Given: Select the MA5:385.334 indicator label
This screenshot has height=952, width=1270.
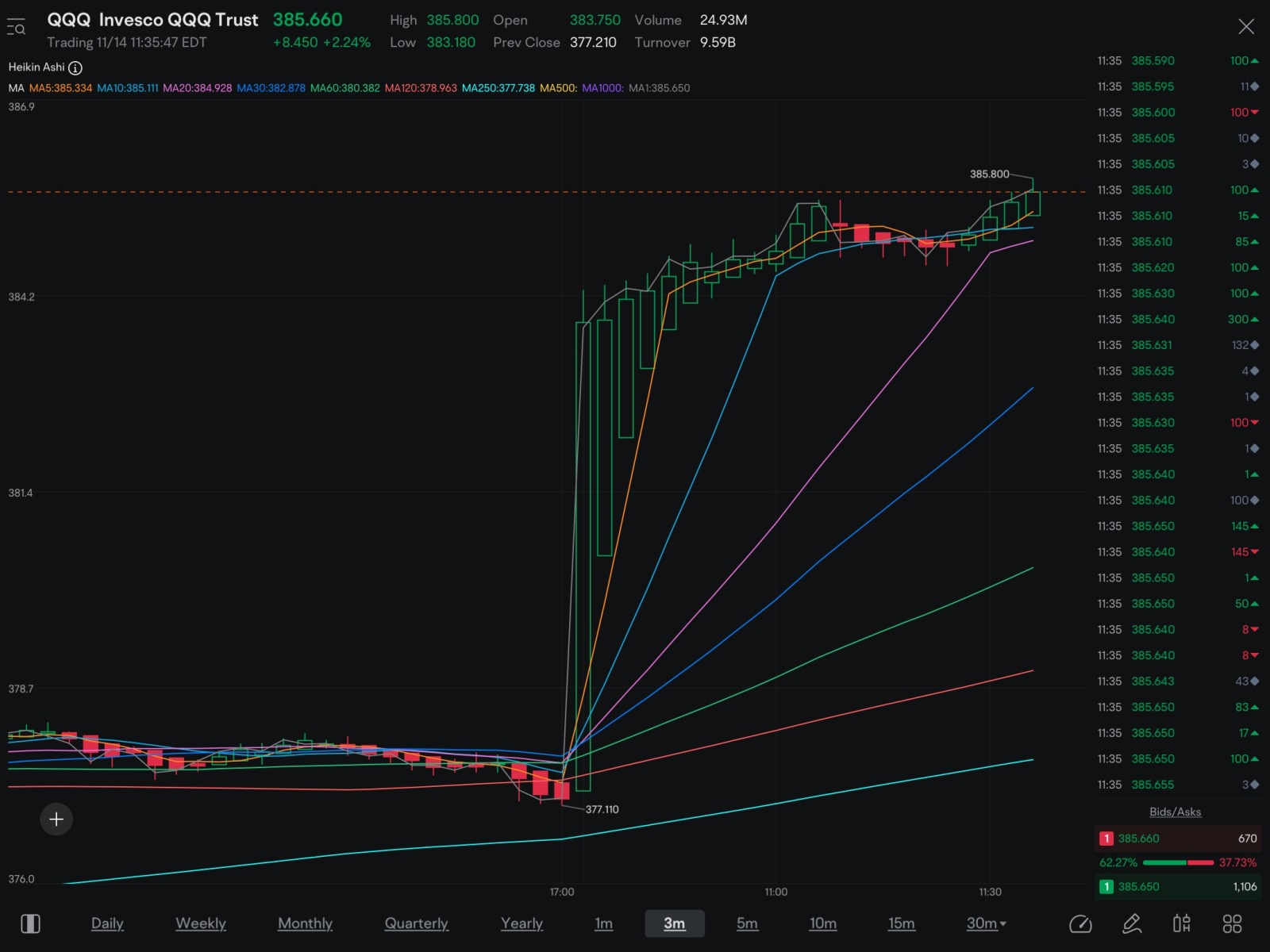Looking at the screenshot, I should click(60, 88).
